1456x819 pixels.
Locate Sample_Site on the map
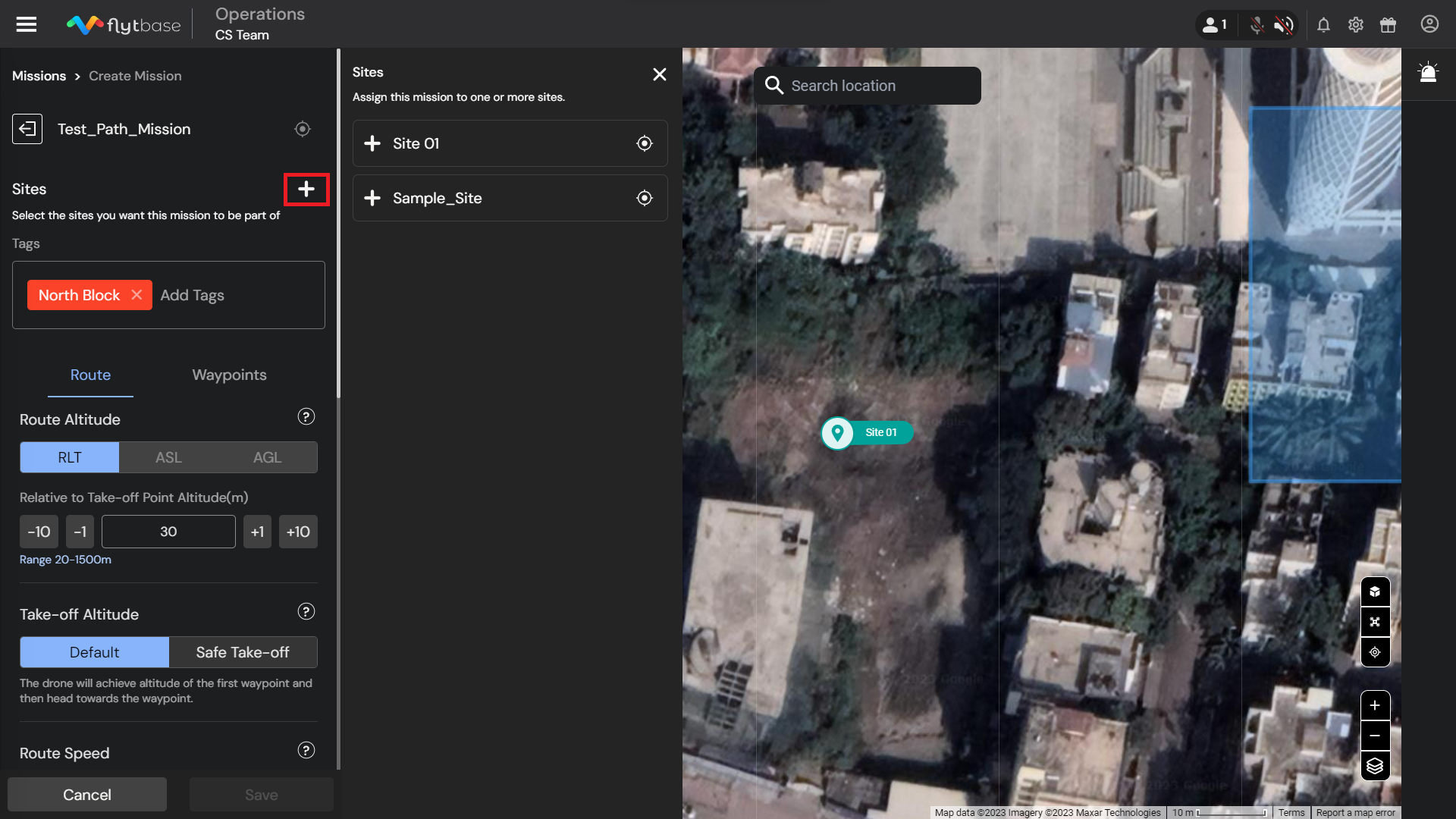(644, 198)
